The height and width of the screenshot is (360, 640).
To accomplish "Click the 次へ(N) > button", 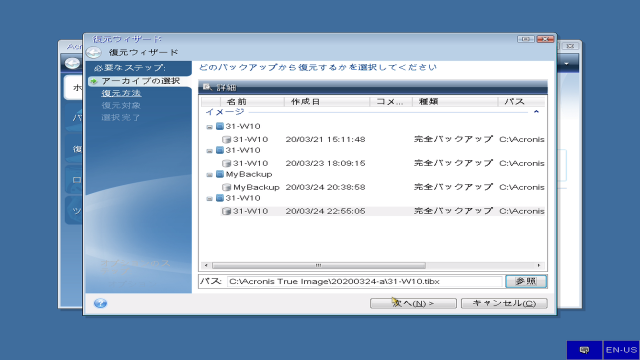I will click(413, 303).
